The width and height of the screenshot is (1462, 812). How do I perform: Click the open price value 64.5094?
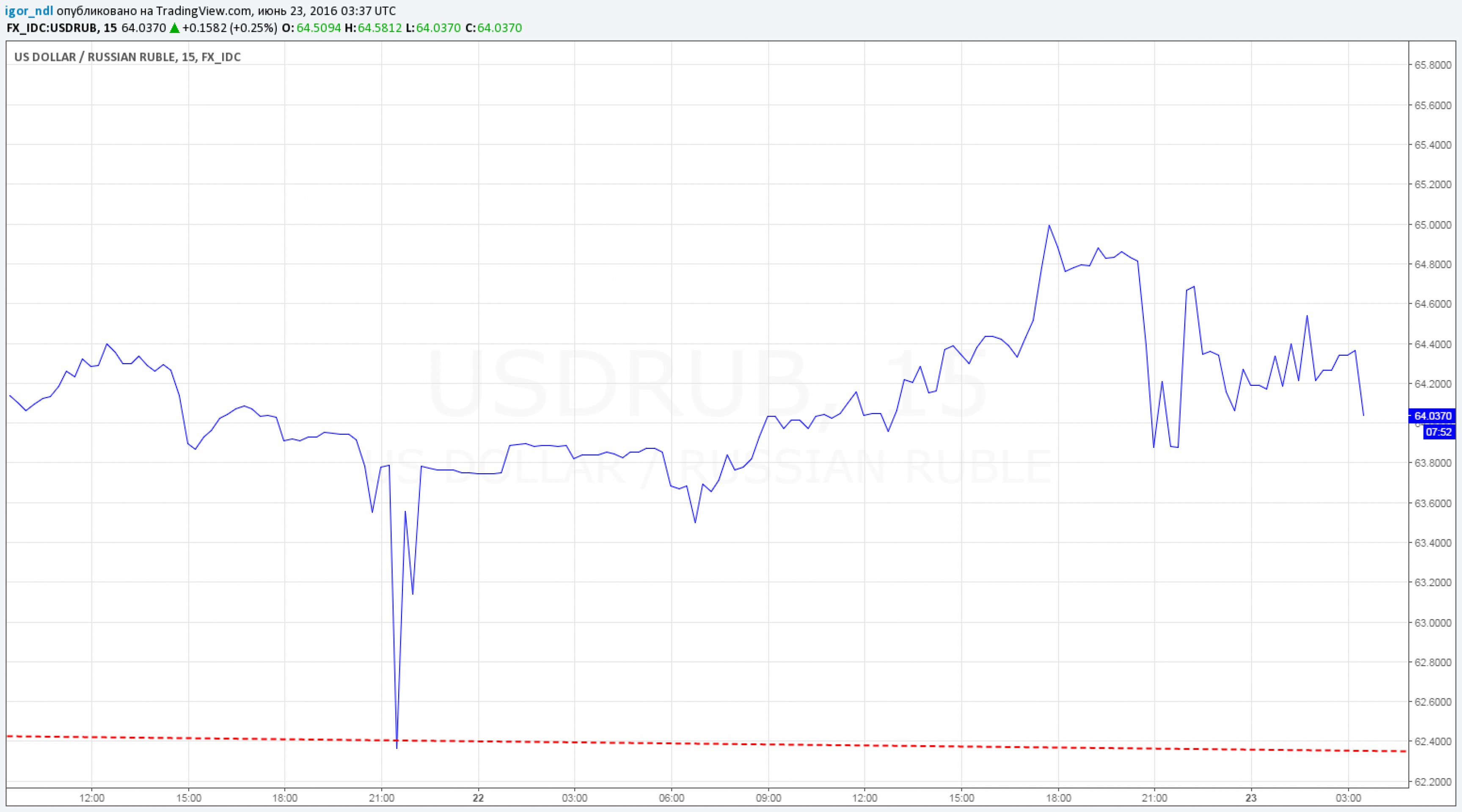pyautogui.click(x=319, y=28)
